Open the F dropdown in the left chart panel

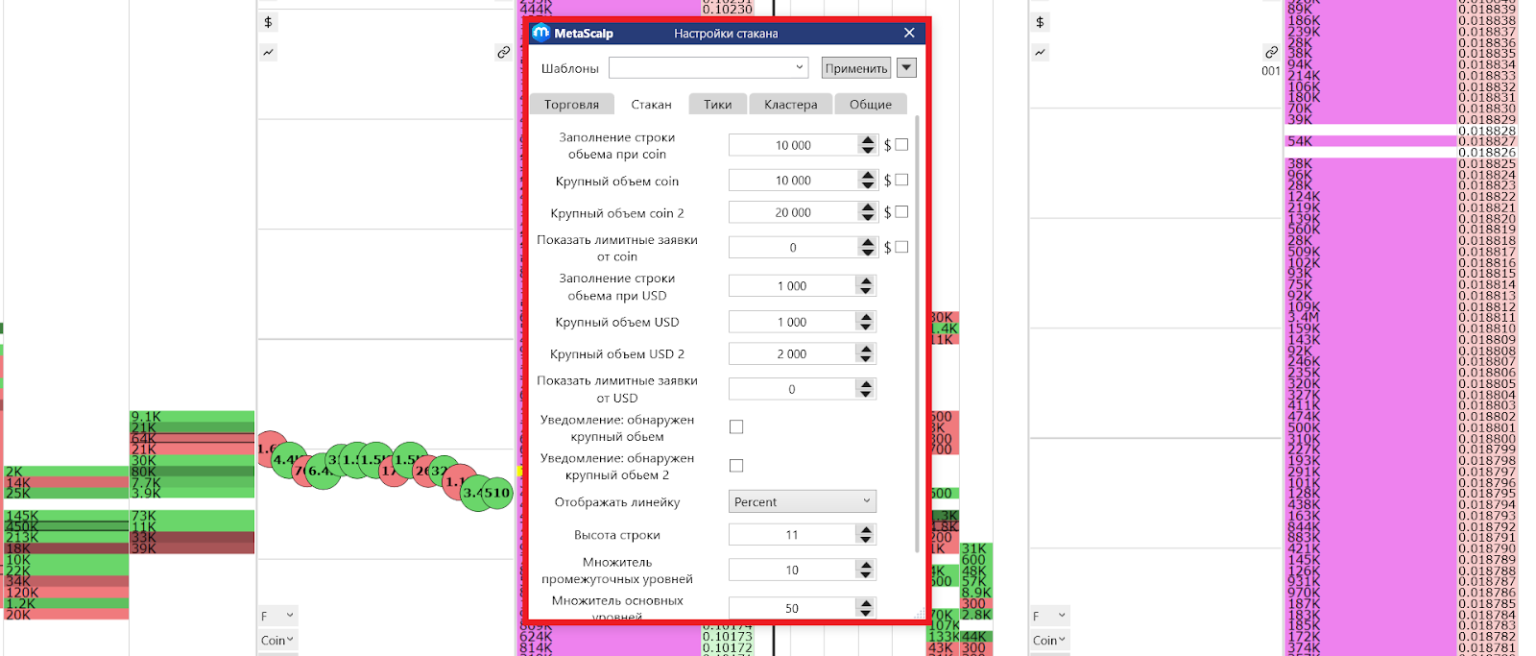point(278,616)
